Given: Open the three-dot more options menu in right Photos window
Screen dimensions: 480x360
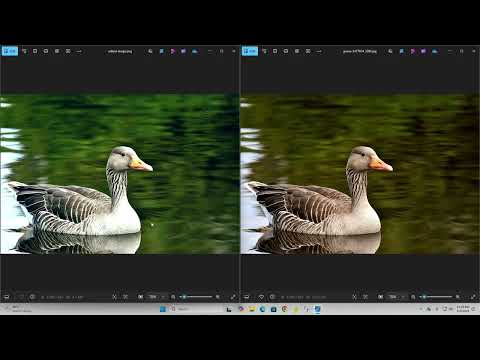Looking at the screenshot, I should click(319, 51).
